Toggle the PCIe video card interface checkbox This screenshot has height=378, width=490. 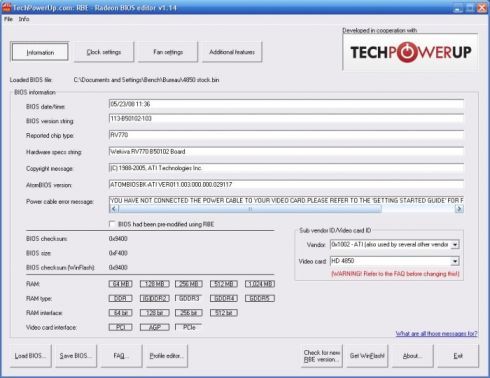tap(189, 327)
